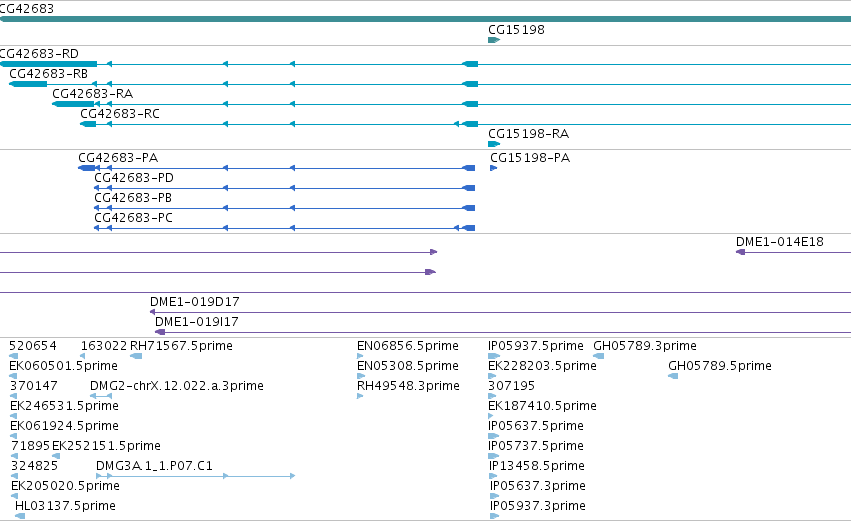This screenshot has height=521, width=851.
Task: Open the CG42683-PB protein label
Action: coord(133,198)
